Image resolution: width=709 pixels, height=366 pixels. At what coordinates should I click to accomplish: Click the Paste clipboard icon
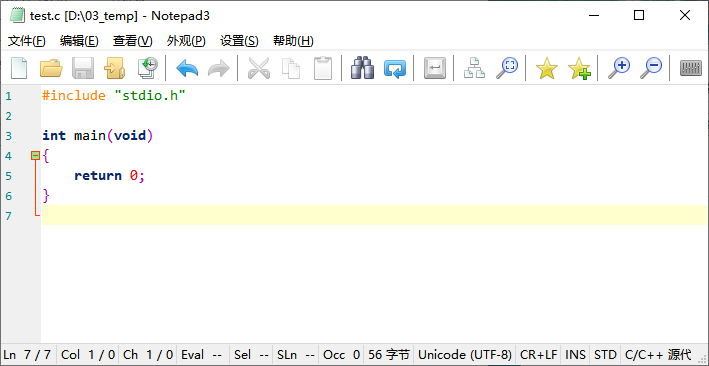(323, 68)
